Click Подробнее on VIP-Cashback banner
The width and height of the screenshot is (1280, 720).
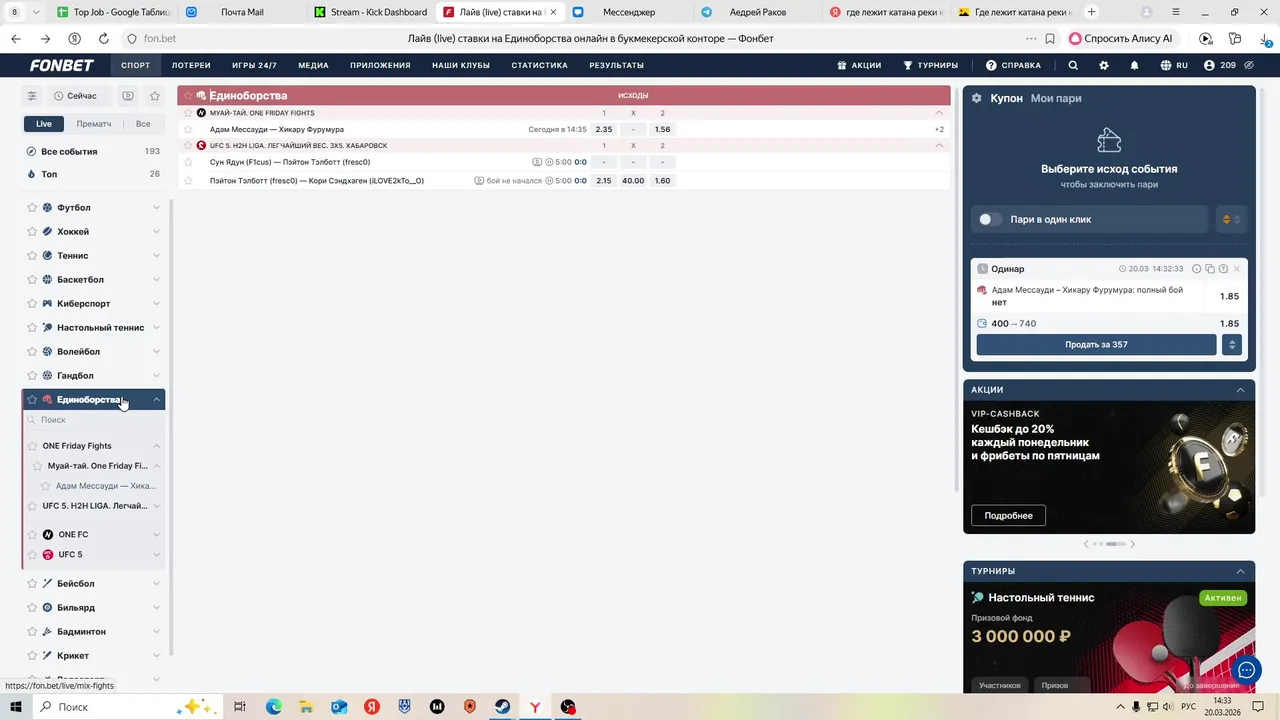point(1008,516)
